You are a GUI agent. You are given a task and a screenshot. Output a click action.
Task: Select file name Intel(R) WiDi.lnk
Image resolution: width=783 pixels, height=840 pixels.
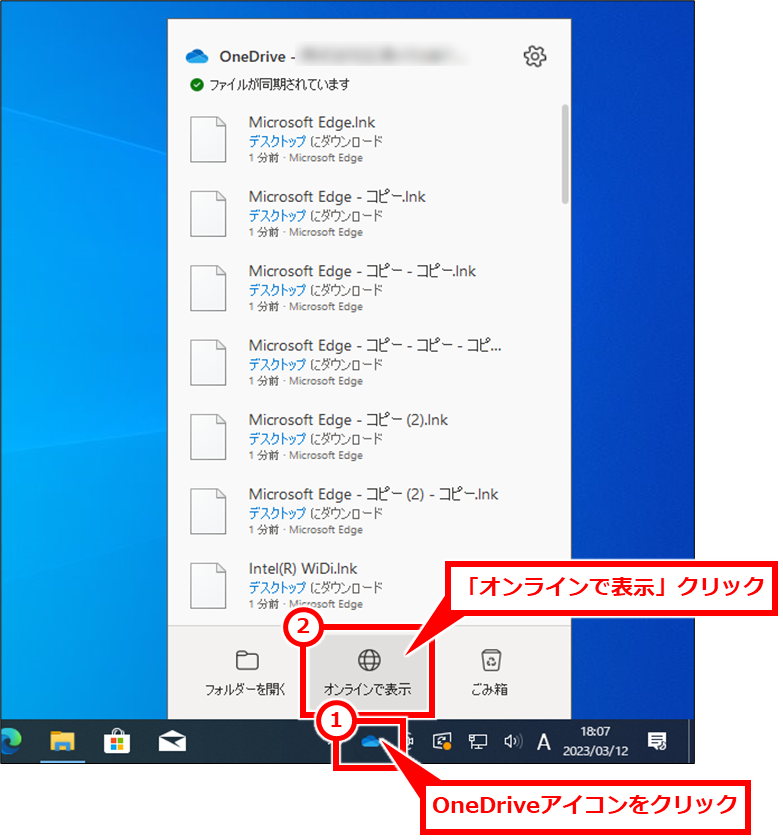303,569
